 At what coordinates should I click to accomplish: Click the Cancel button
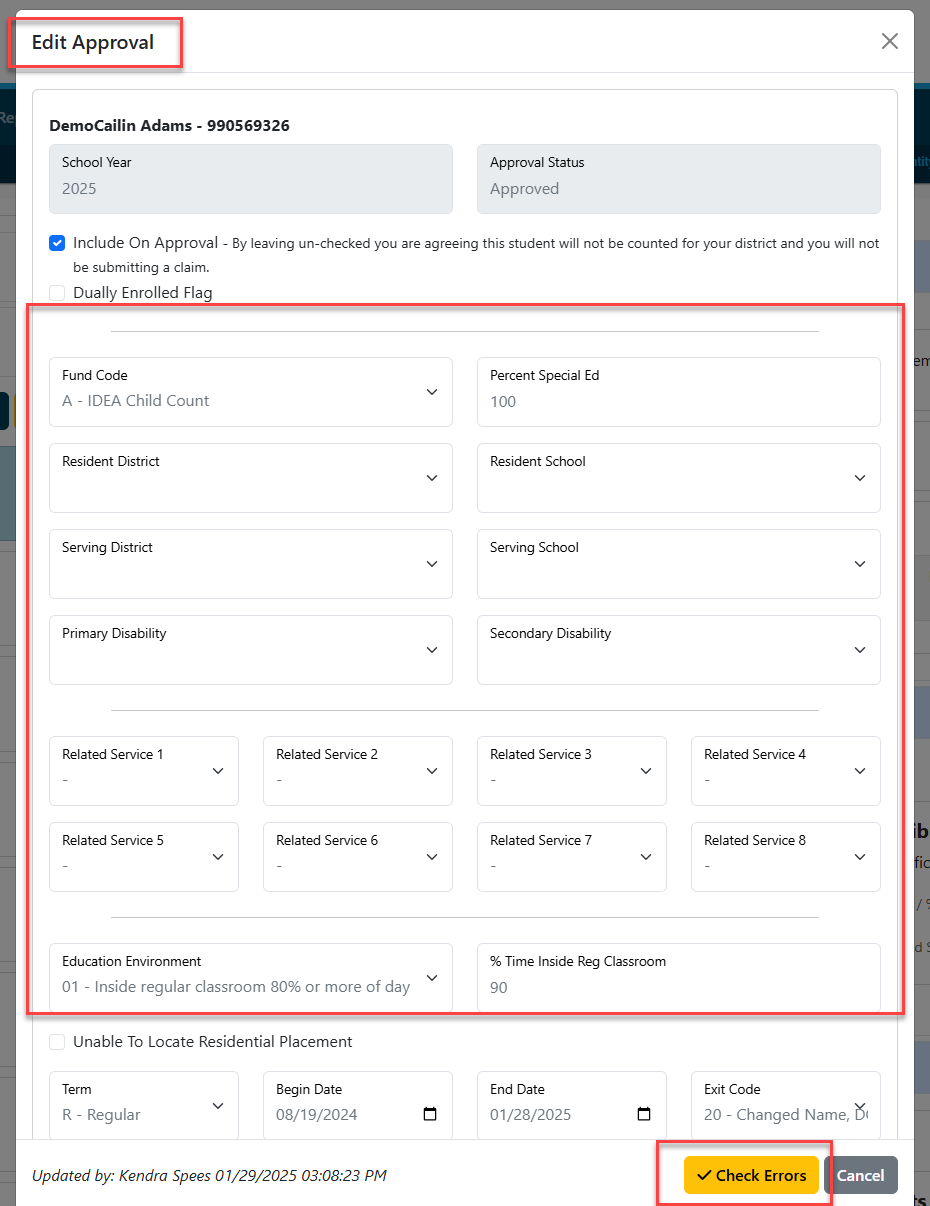(x=861, y=1175)
